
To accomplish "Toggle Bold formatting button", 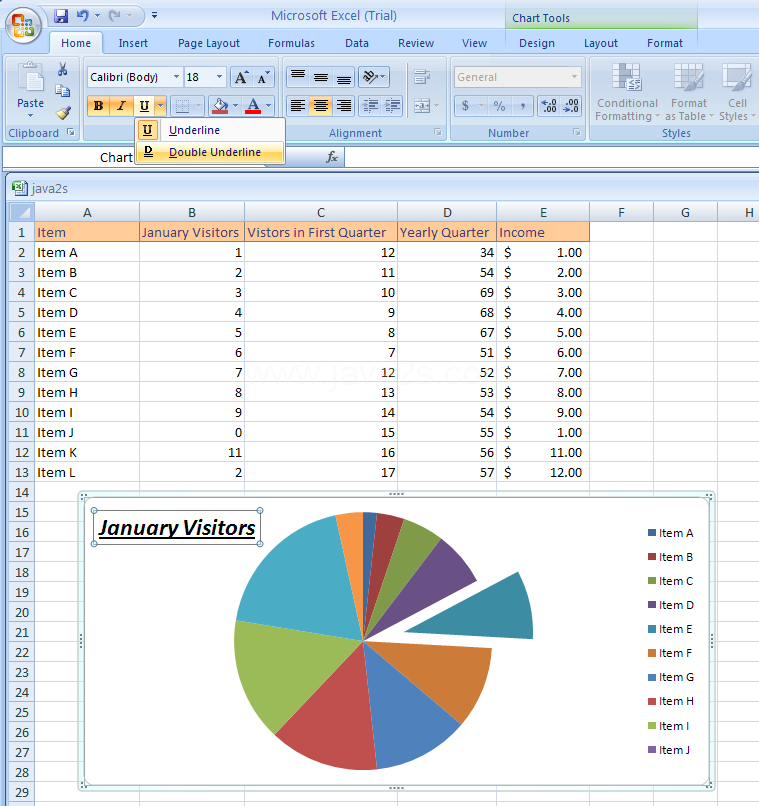I will point(98,106).
